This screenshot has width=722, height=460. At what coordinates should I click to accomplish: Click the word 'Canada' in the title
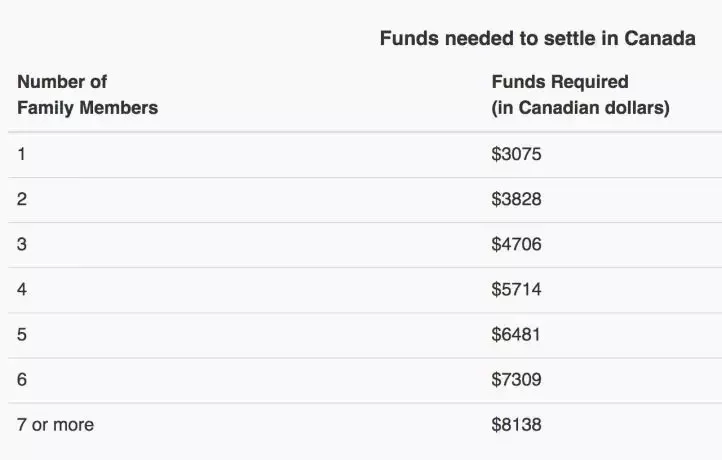659,39
